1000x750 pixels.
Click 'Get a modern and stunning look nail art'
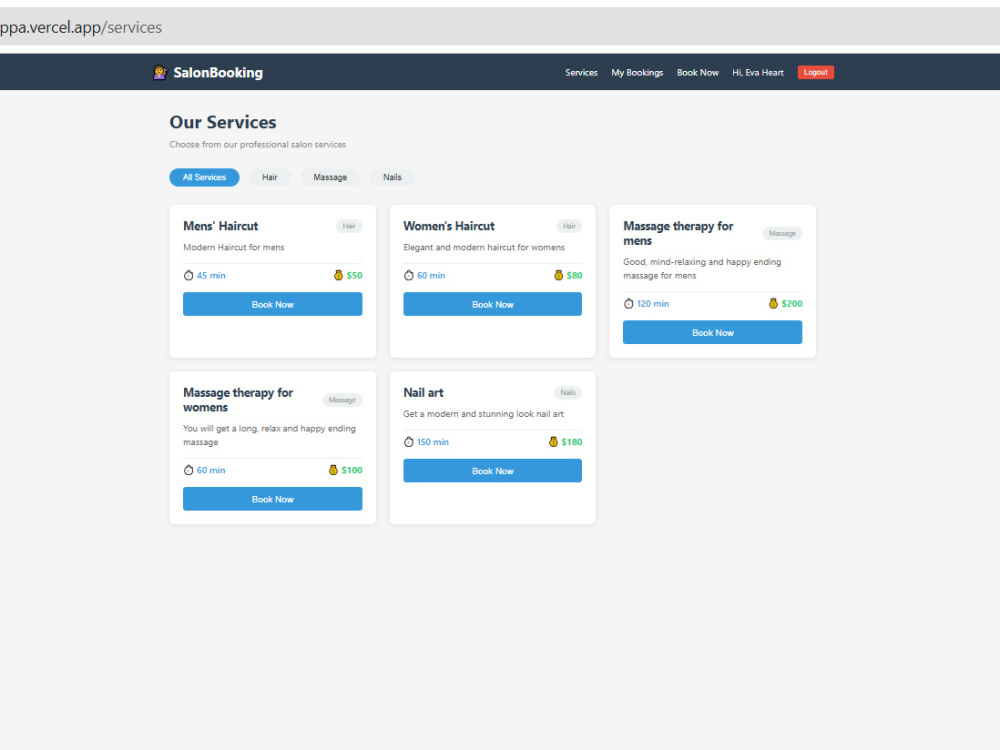click(483, 414)
